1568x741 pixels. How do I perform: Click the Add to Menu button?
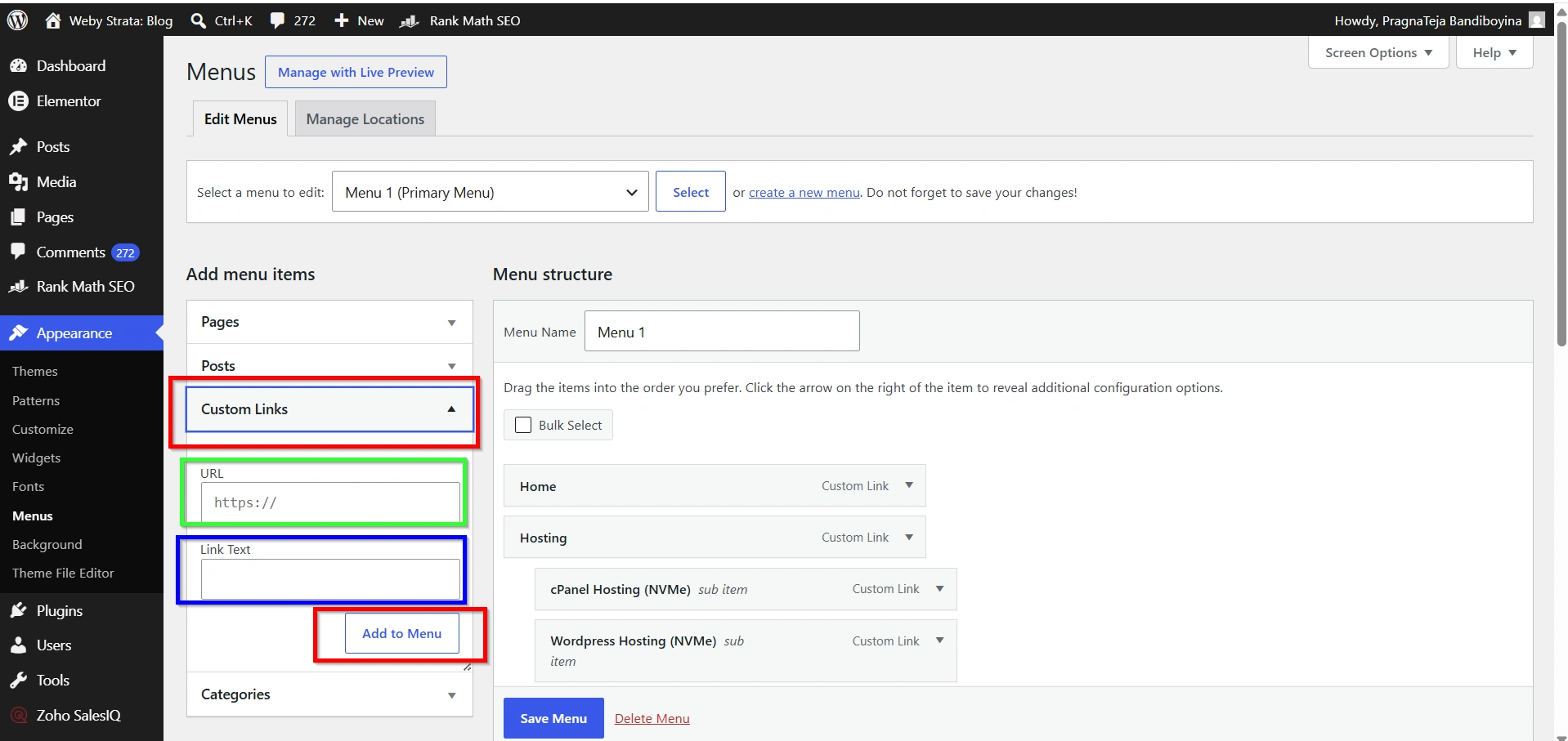(402, 633)
